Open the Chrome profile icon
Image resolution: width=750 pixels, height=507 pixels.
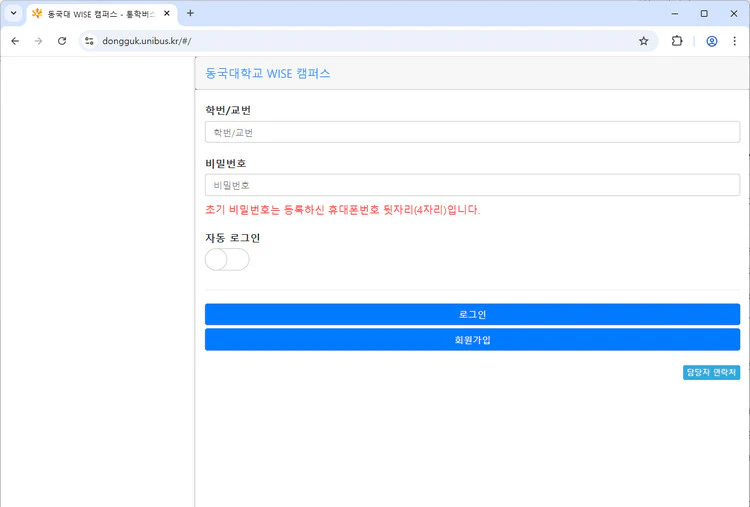coord(712,41)
